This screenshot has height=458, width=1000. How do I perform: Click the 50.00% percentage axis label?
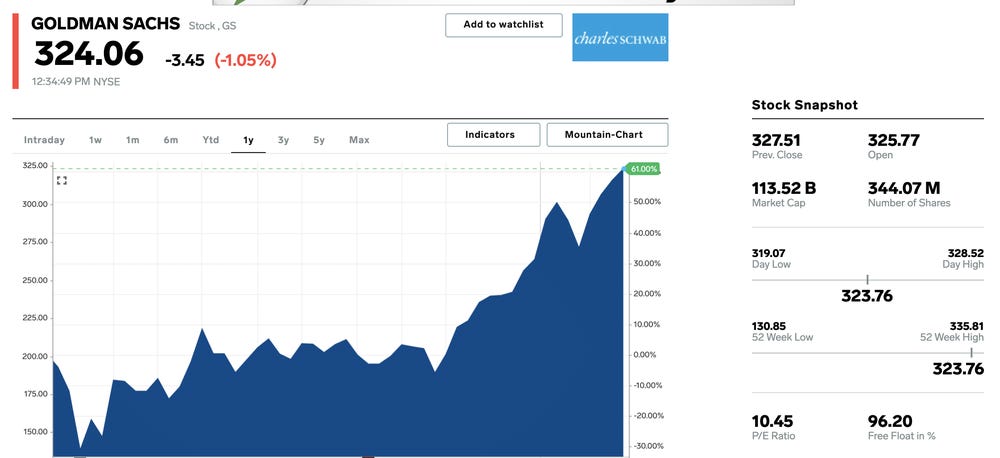(x=648, y=202)
